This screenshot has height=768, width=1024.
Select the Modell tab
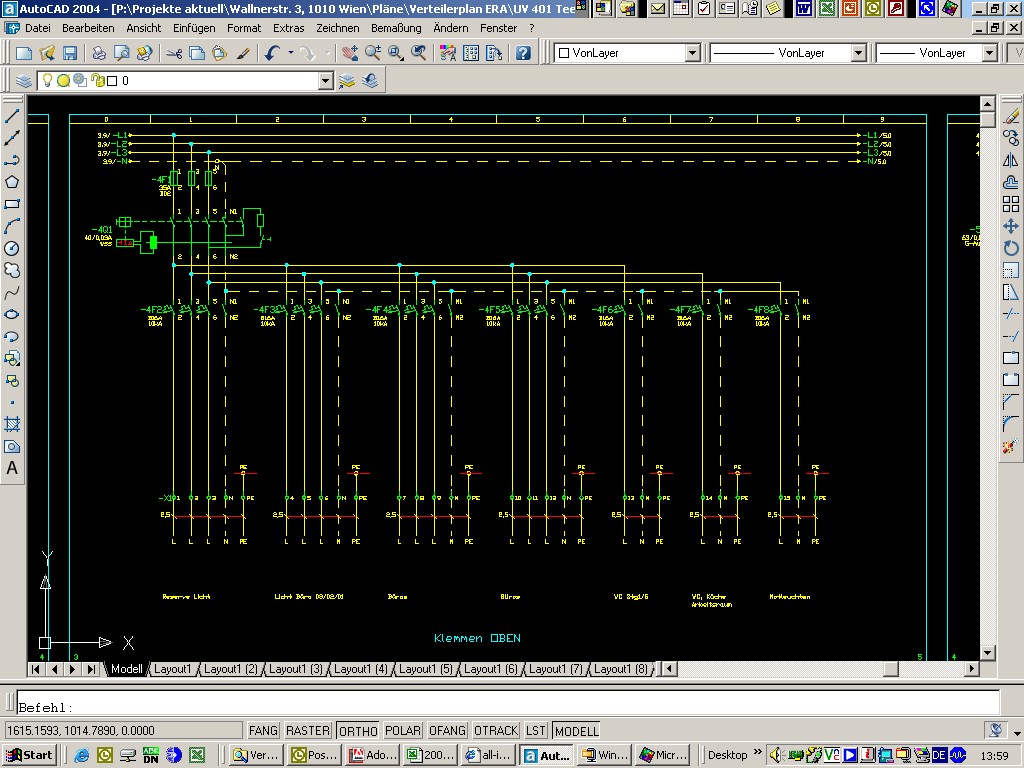127,669
